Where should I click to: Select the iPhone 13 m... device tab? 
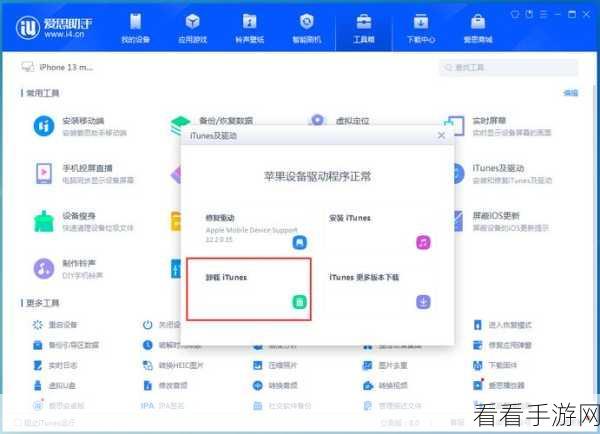[57, 67]
